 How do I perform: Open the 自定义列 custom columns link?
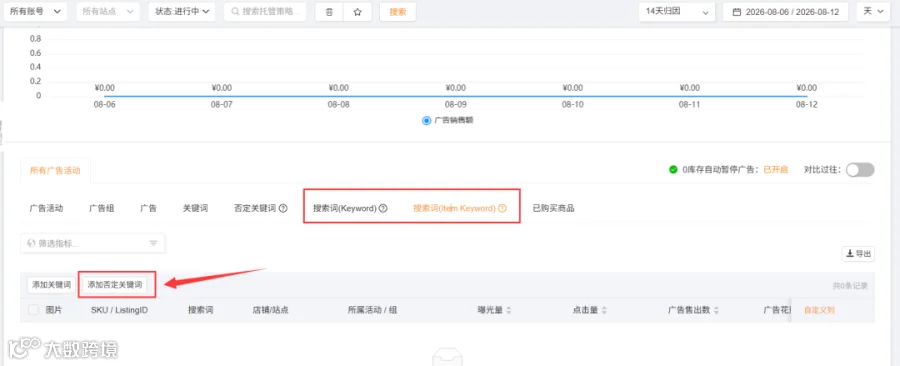coord(819,310)
